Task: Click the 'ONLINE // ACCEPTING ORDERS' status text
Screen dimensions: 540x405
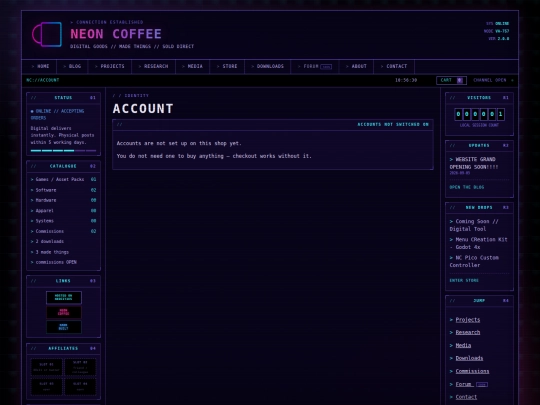Action: point(58,114)
